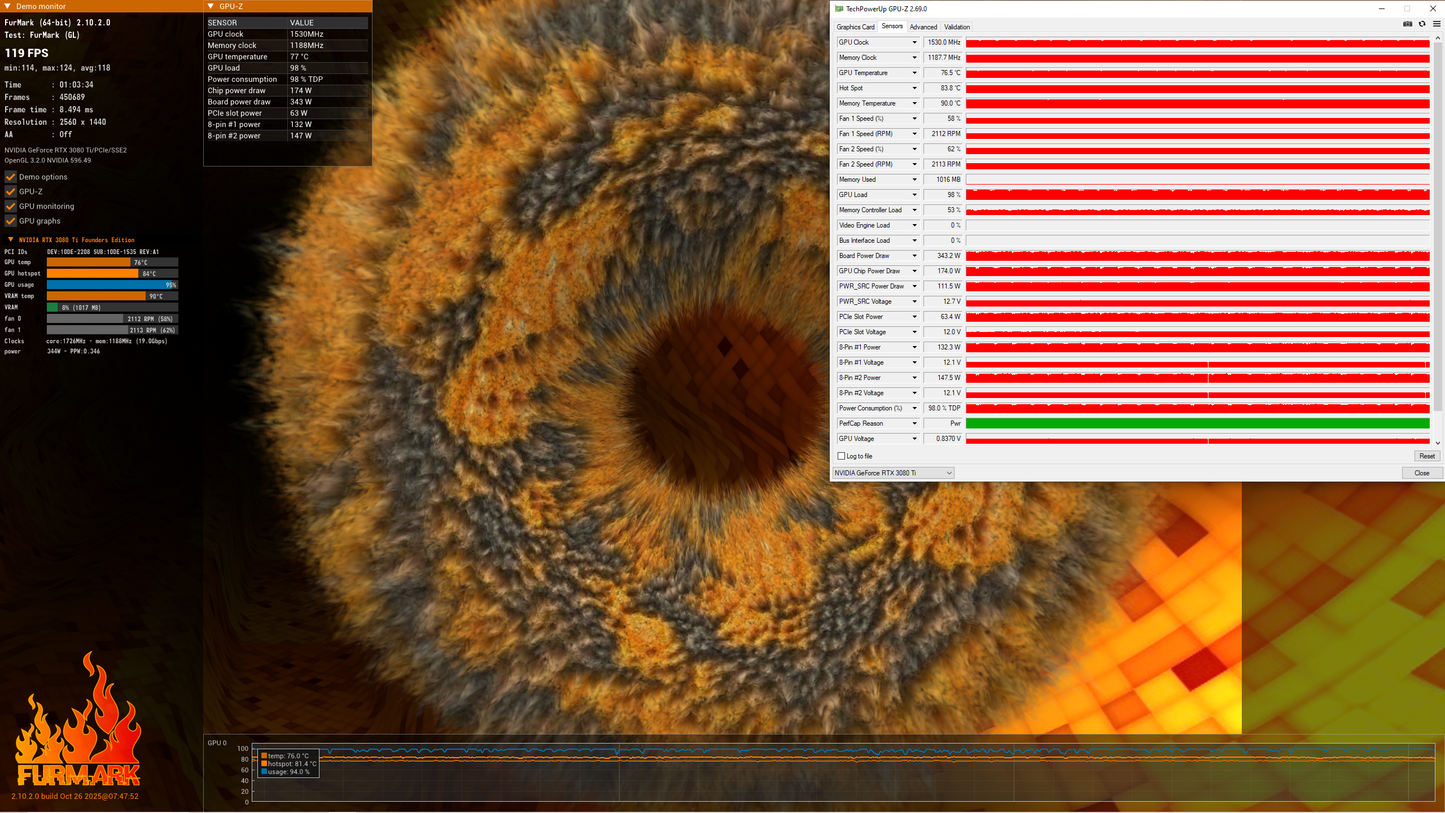Open the Fan 1 Speed (RPM) dropdown
This screenshot has height=813, width=1445.
pos(914,134)
